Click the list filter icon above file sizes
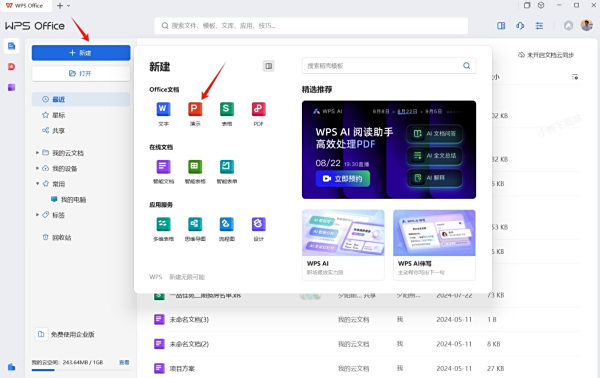The width and height of the screenshot is (600, 378). [x=575, y=77]
